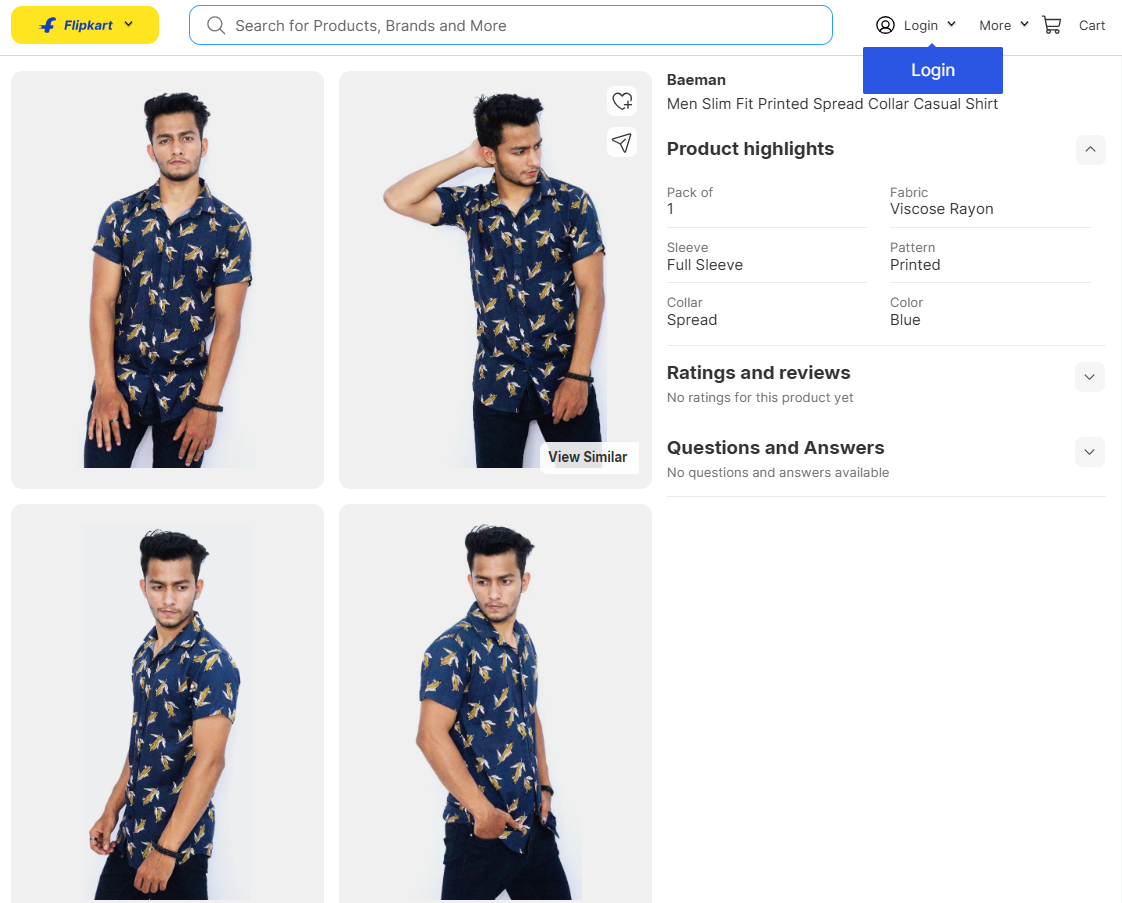Viewport: 1122px width, 903px height.
Task: Expand the More options dropdown
Action: pyautogui.click(x=1026, y=25)
